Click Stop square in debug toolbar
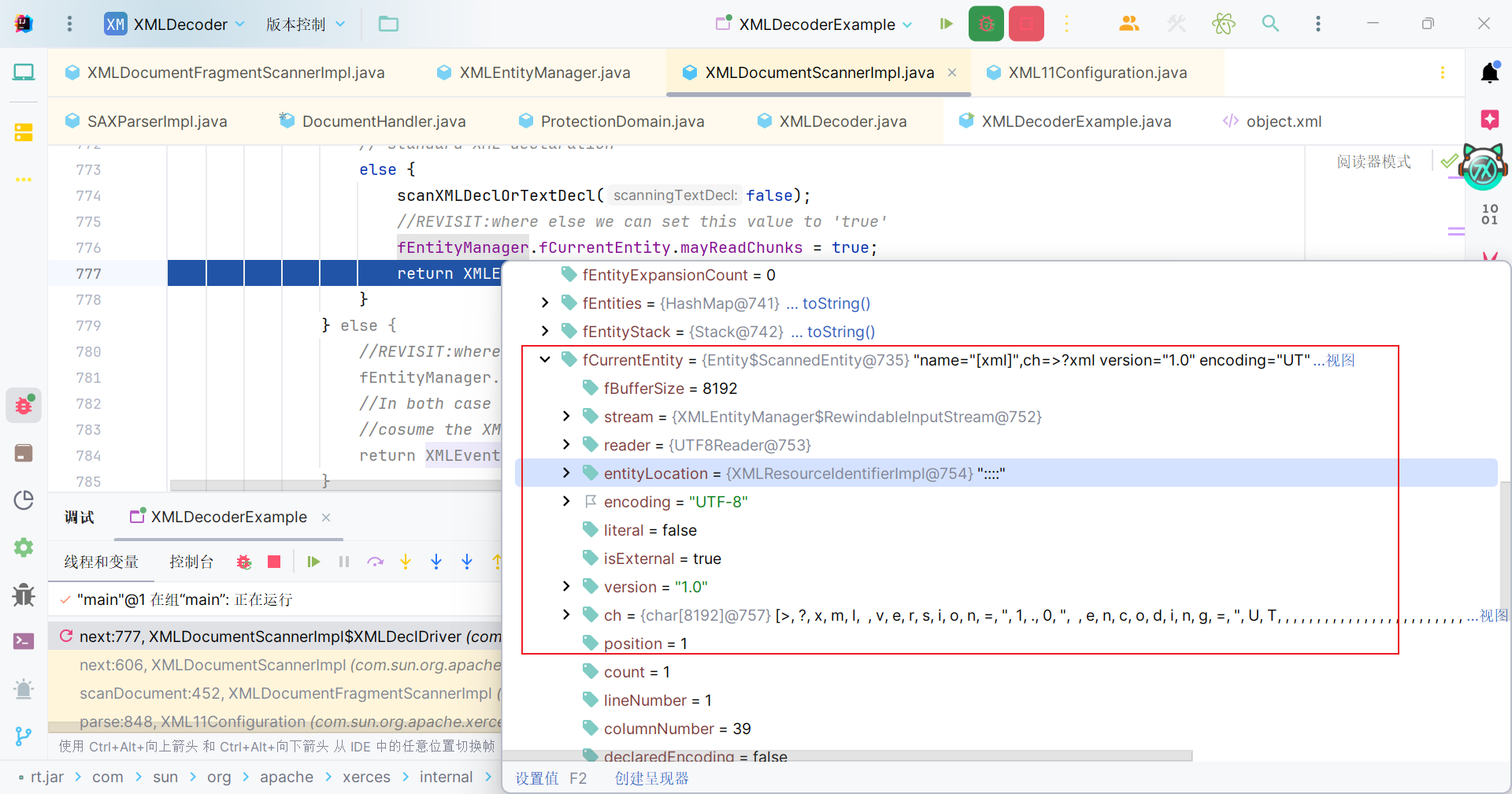 [274, 562]
